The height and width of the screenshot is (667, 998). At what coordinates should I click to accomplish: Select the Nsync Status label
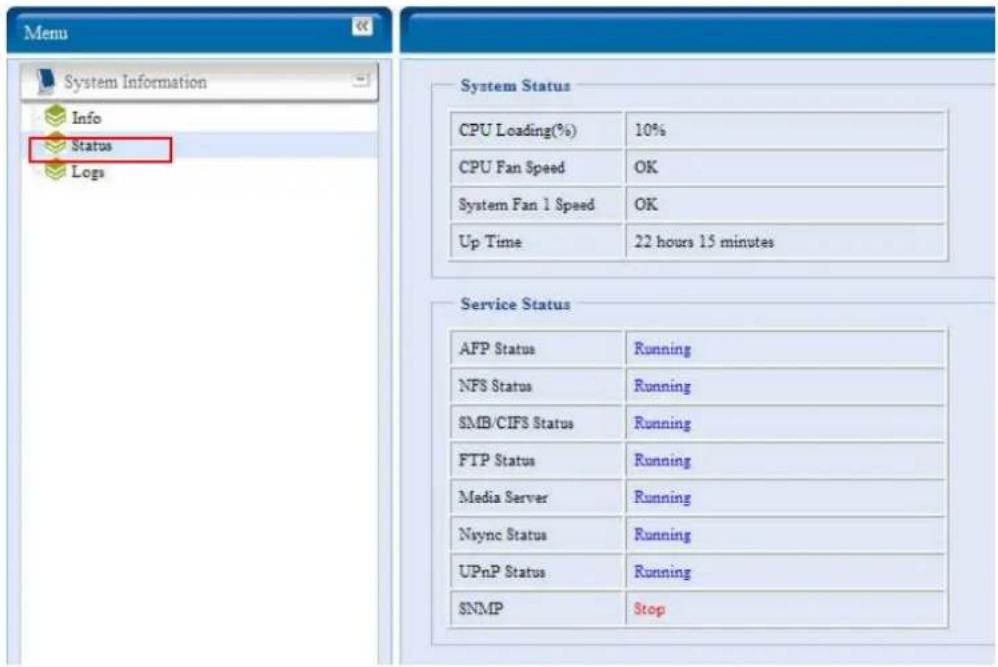[x=503, y=535]
